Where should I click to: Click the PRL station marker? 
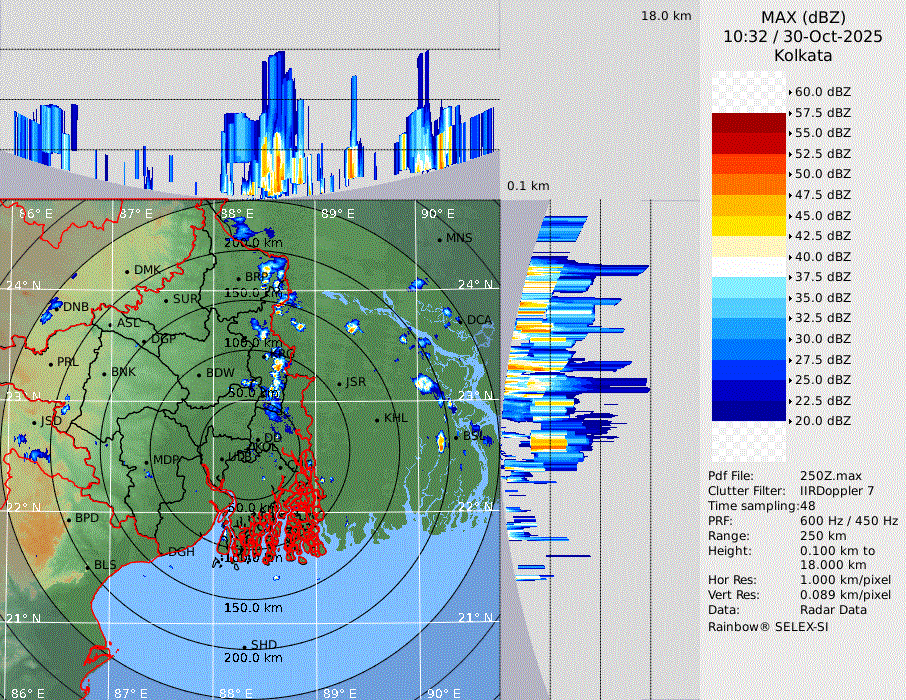point(50,362)
